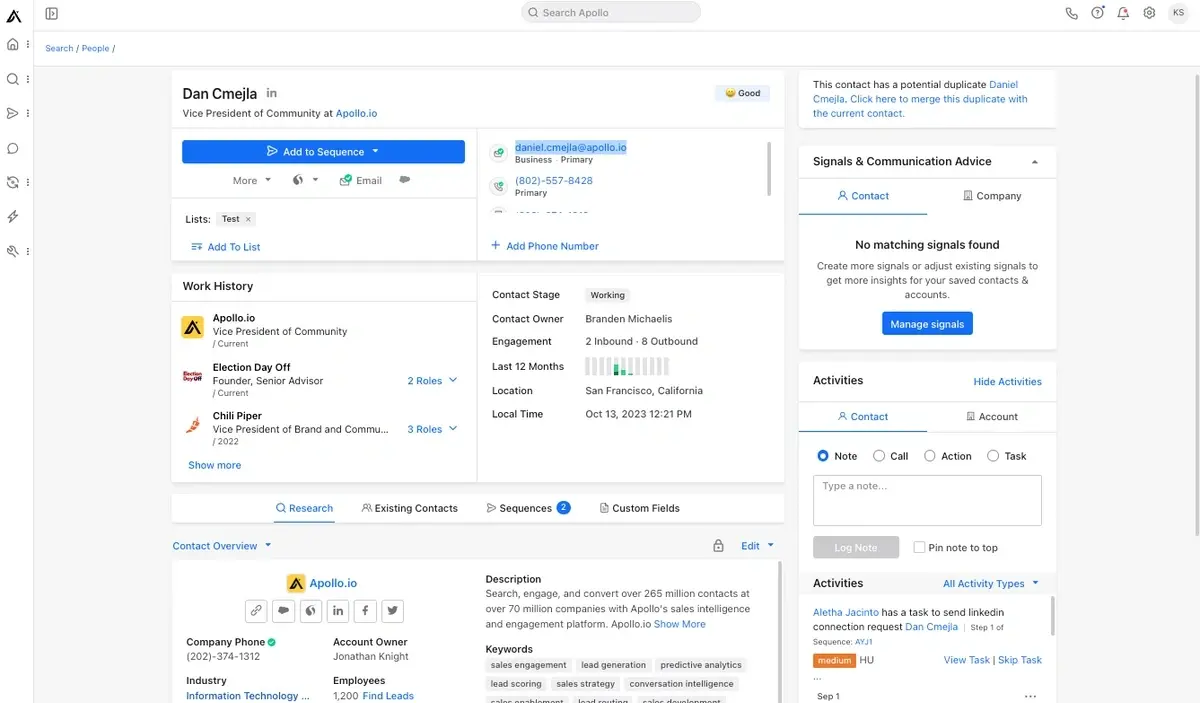
Task: Open the Enrich sync-arrows sidebar icon
Action: (13, 182)
